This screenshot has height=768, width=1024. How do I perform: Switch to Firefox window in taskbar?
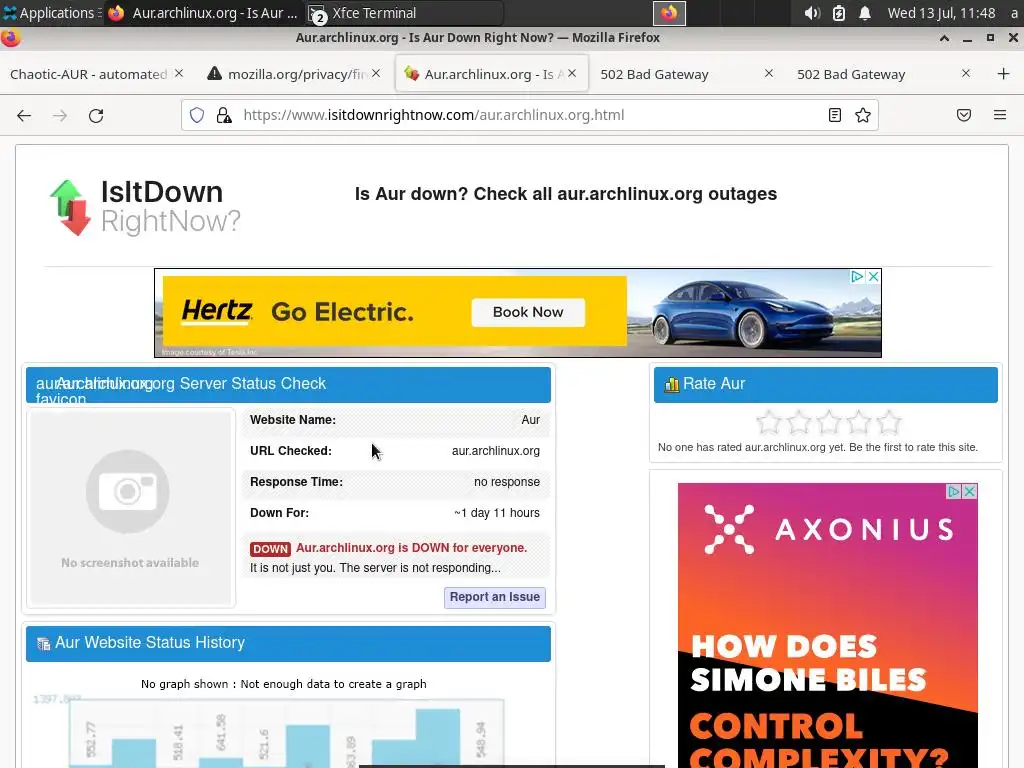coord(203,13)
